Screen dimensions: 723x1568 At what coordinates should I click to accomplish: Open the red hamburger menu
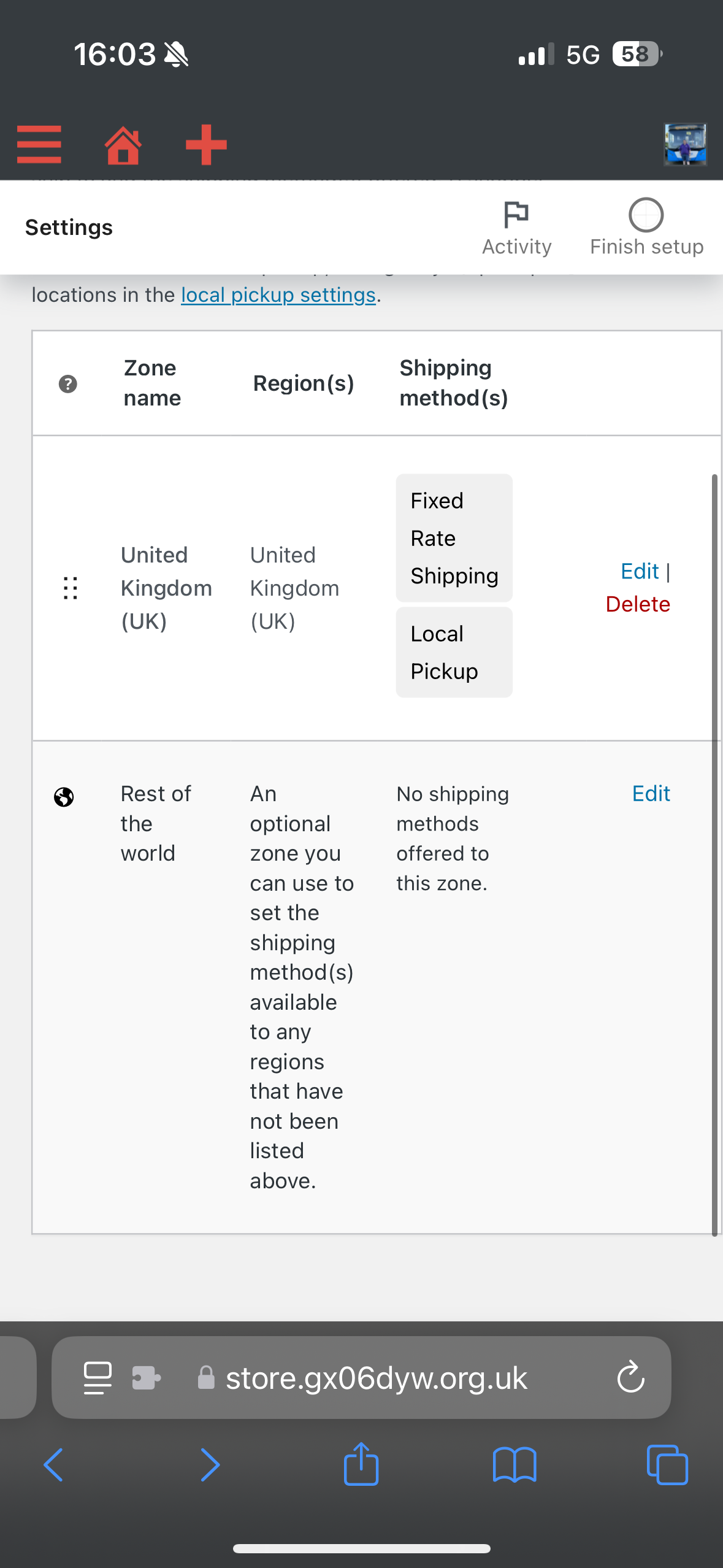point(39,145)
